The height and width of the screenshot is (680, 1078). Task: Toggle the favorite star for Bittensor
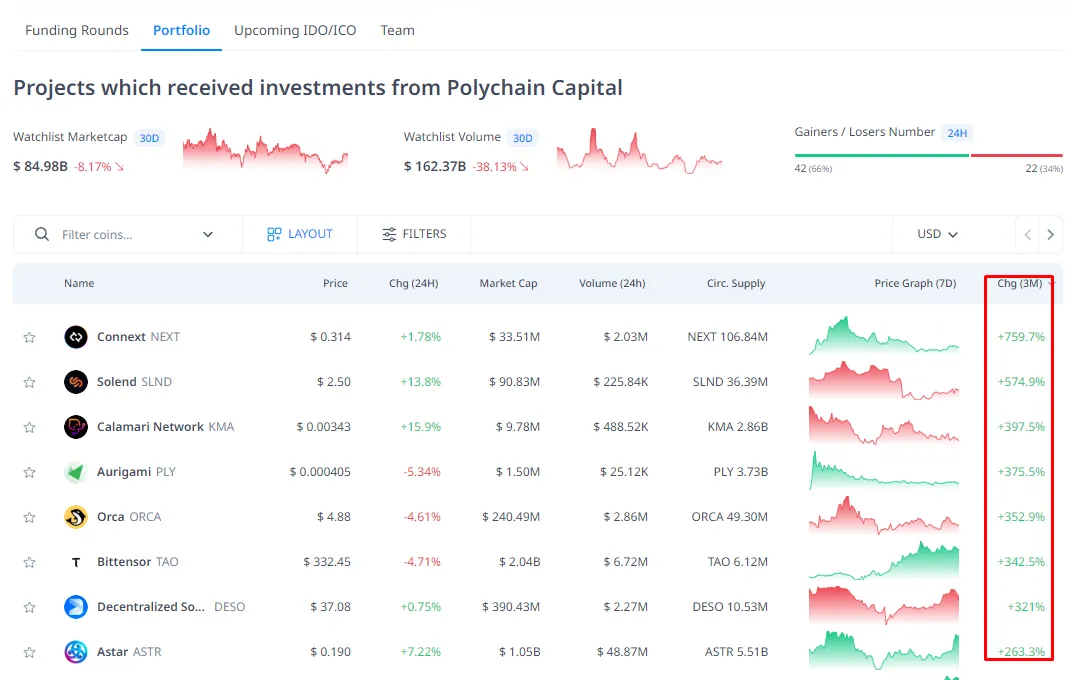(x=29, y=562)
